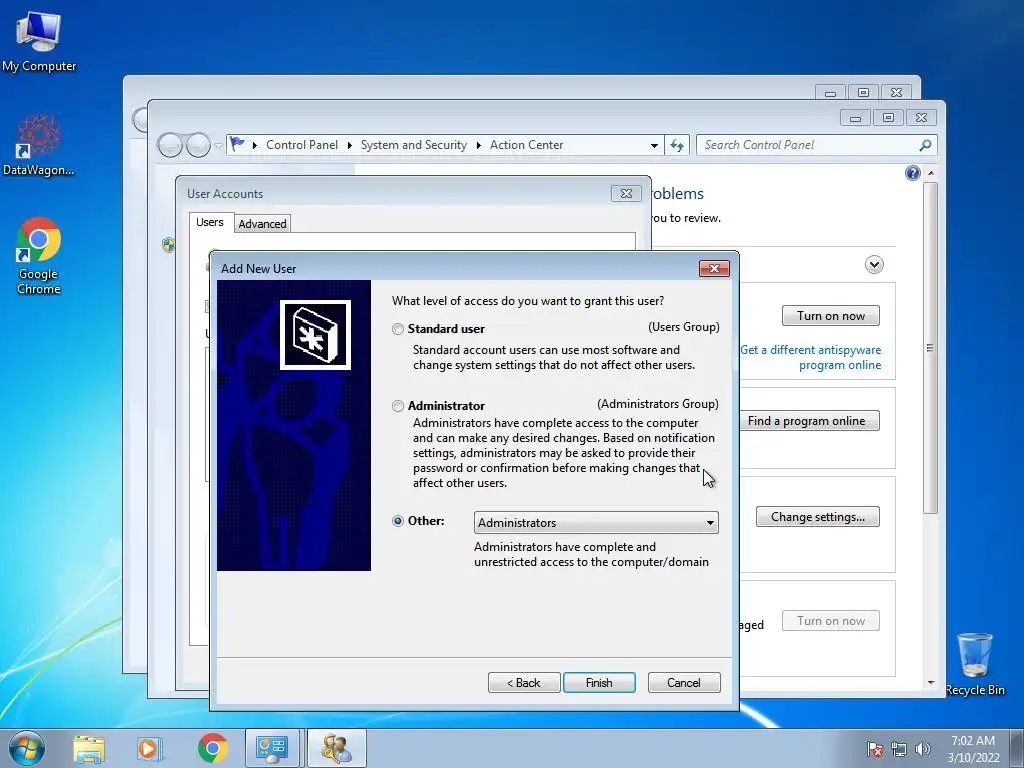Open Get a different antispyware program online link
The image size is (1024, 768).
810,357
